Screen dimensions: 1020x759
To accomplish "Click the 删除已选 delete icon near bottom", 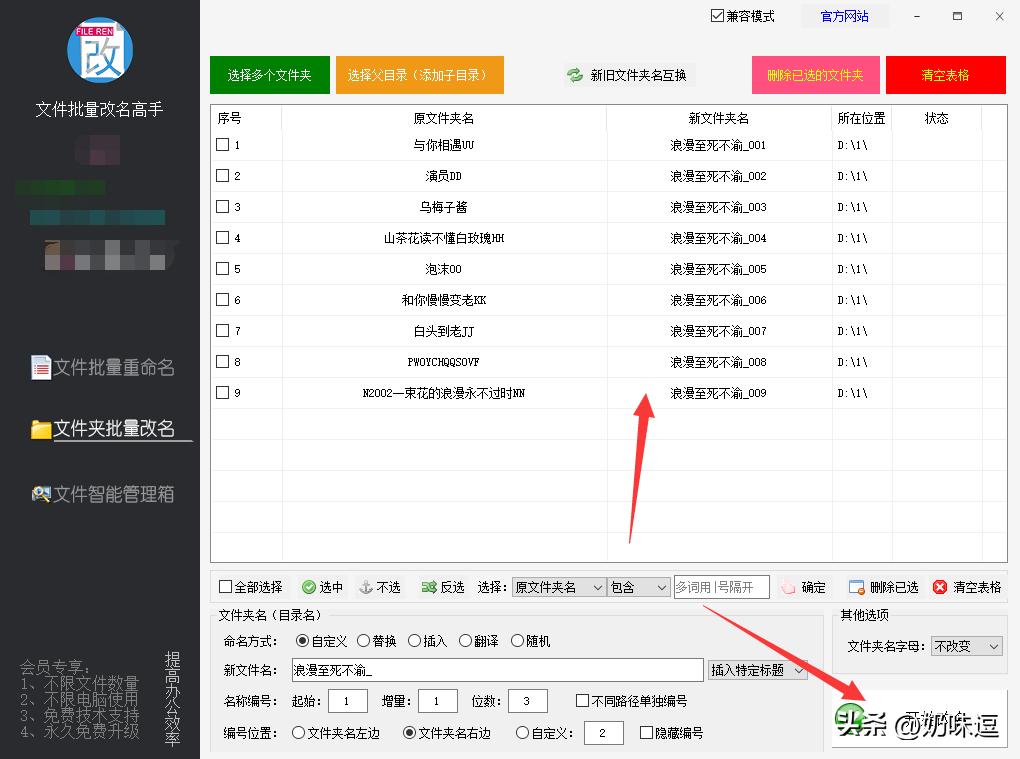I will (x=855, y=587).
